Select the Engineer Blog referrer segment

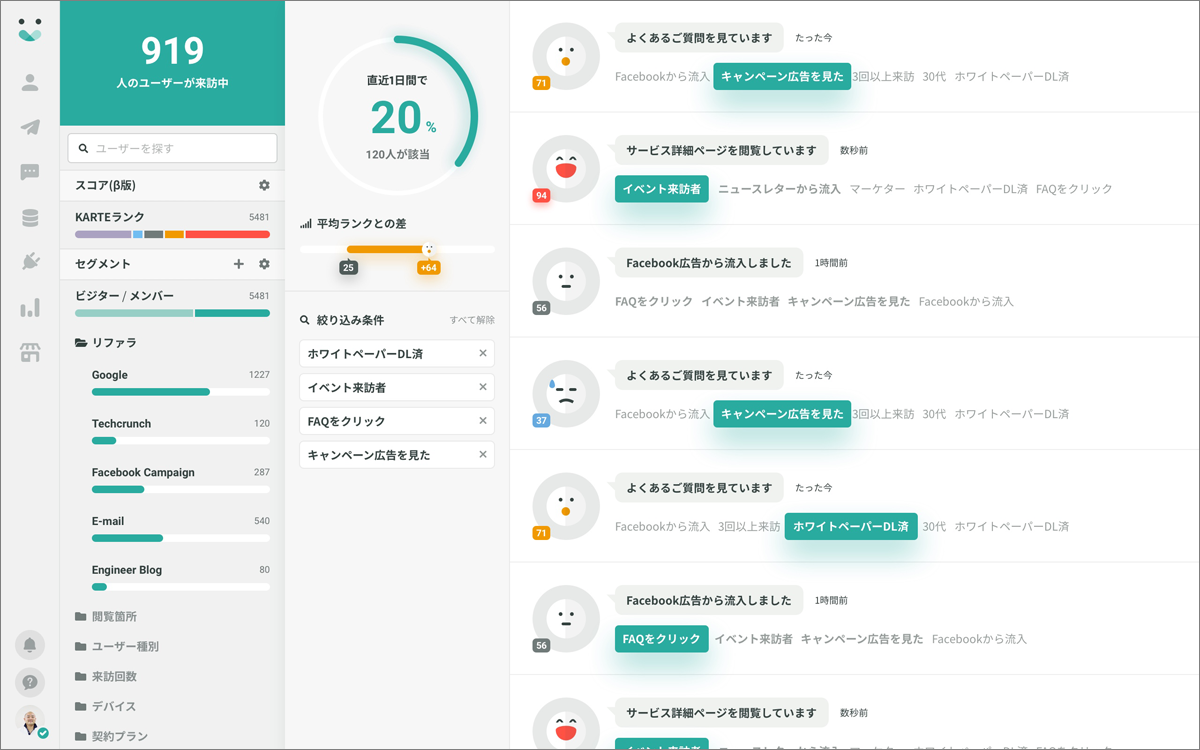[x=181, y=578]
